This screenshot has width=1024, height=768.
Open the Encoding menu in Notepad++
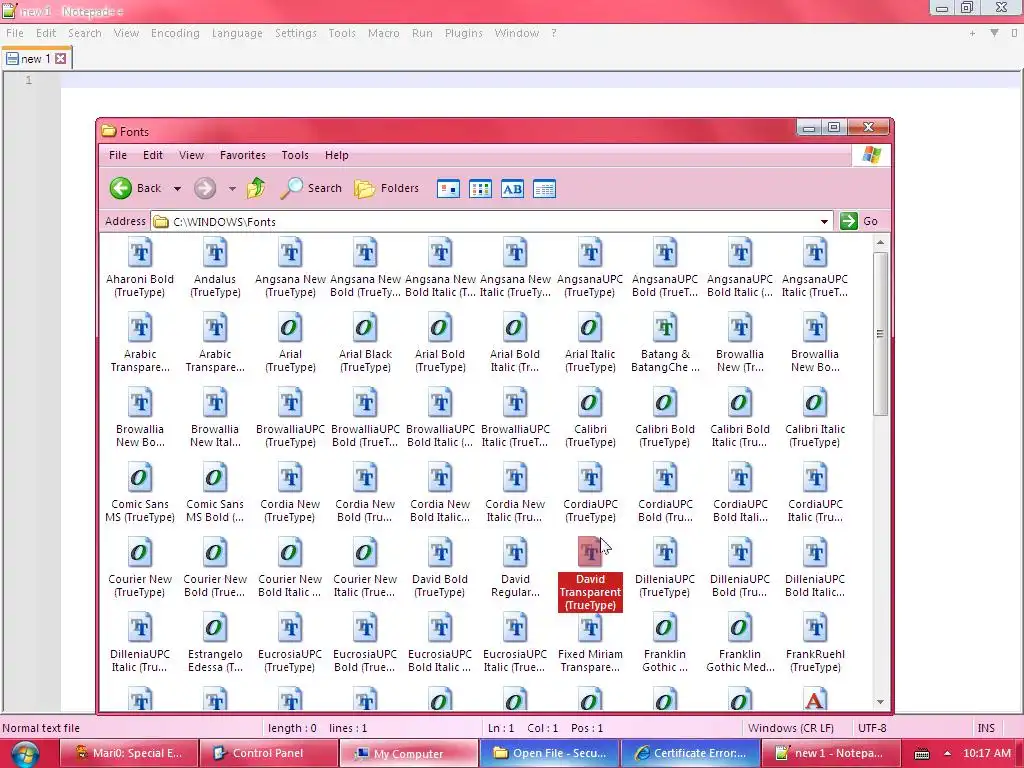pos(175,33)
